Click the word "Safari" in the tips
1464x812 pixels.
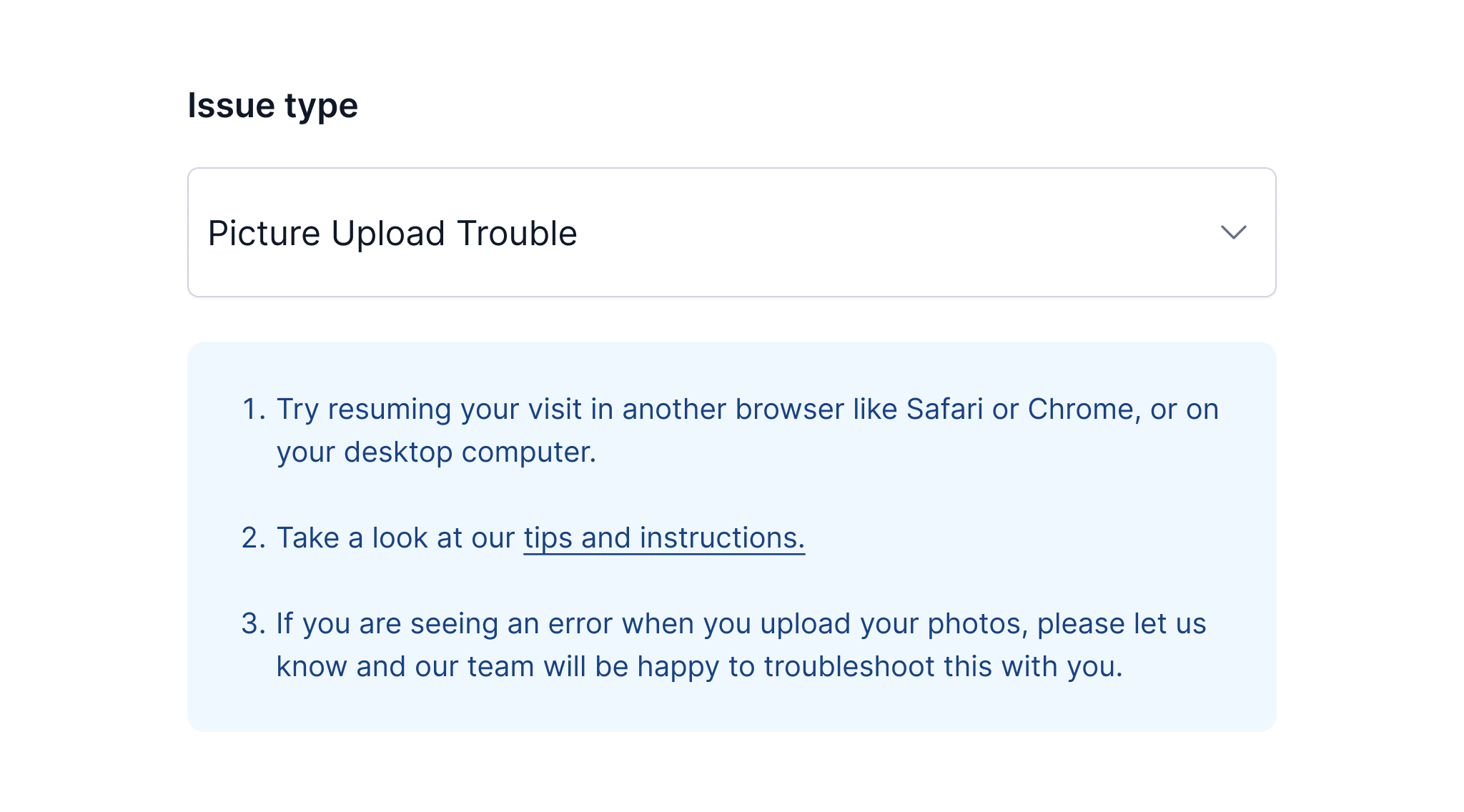click(x=944, y=409)
